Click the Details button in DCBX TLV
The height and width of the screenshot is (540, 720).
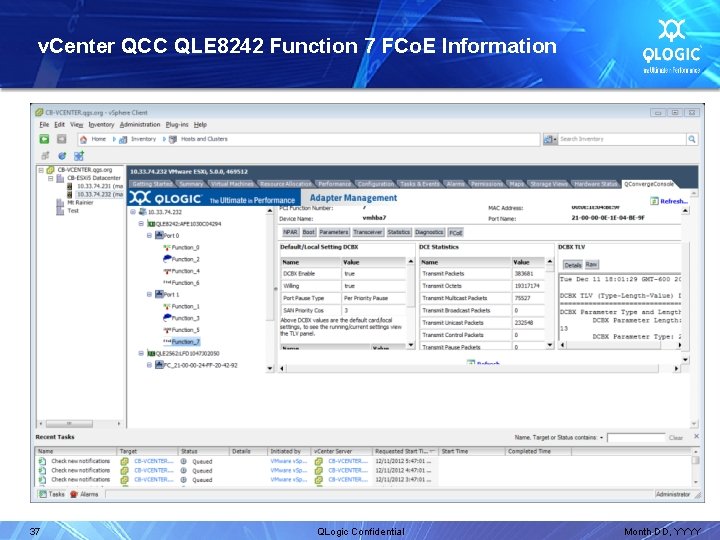[x=573, y=265]
